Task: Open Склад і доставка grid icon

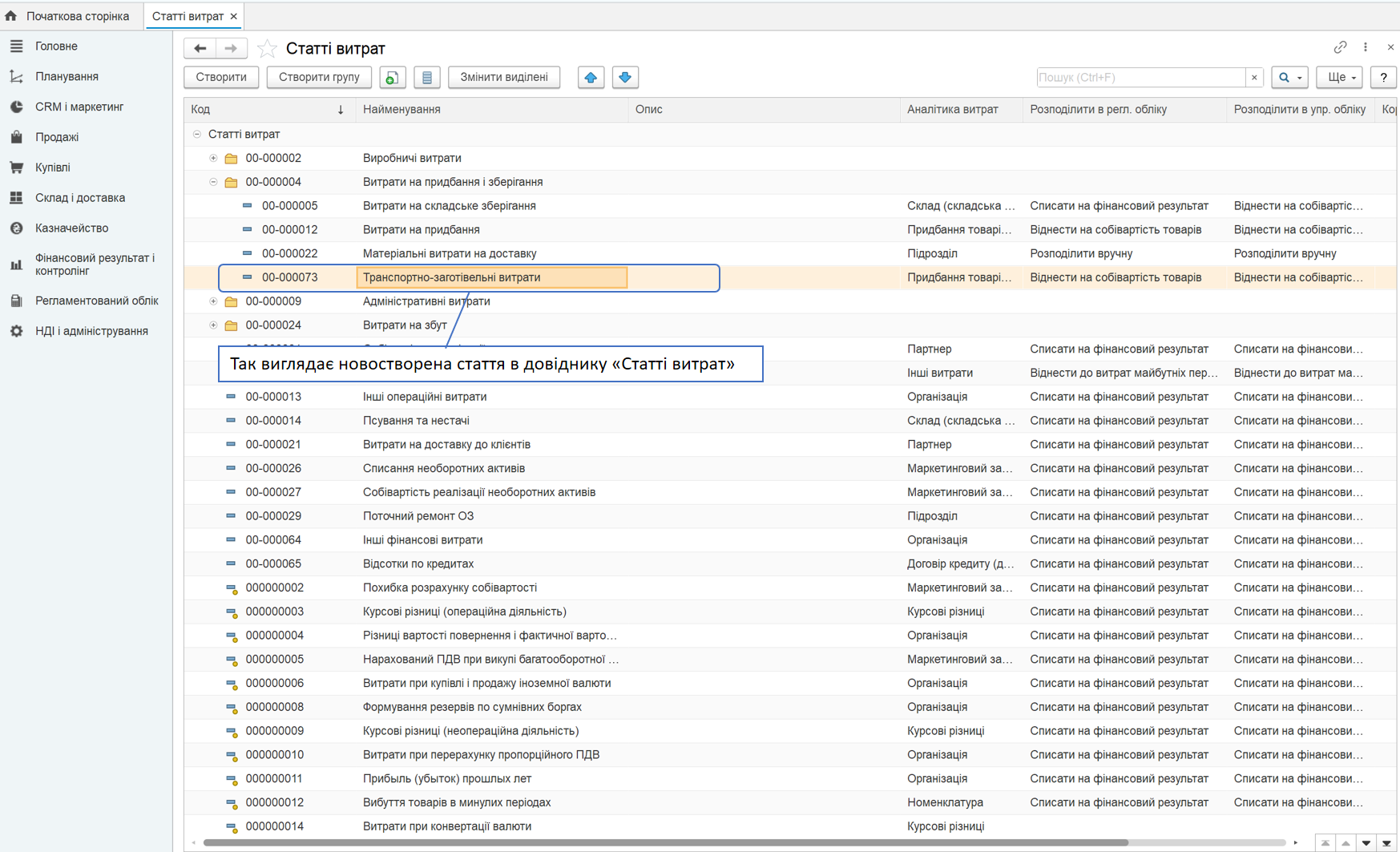Action: click(x=16, y=198)
